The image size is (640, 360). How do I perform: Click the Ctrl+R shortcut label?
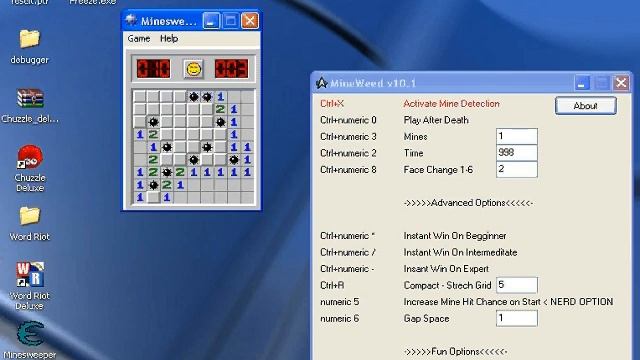click(x=332, y=285)
